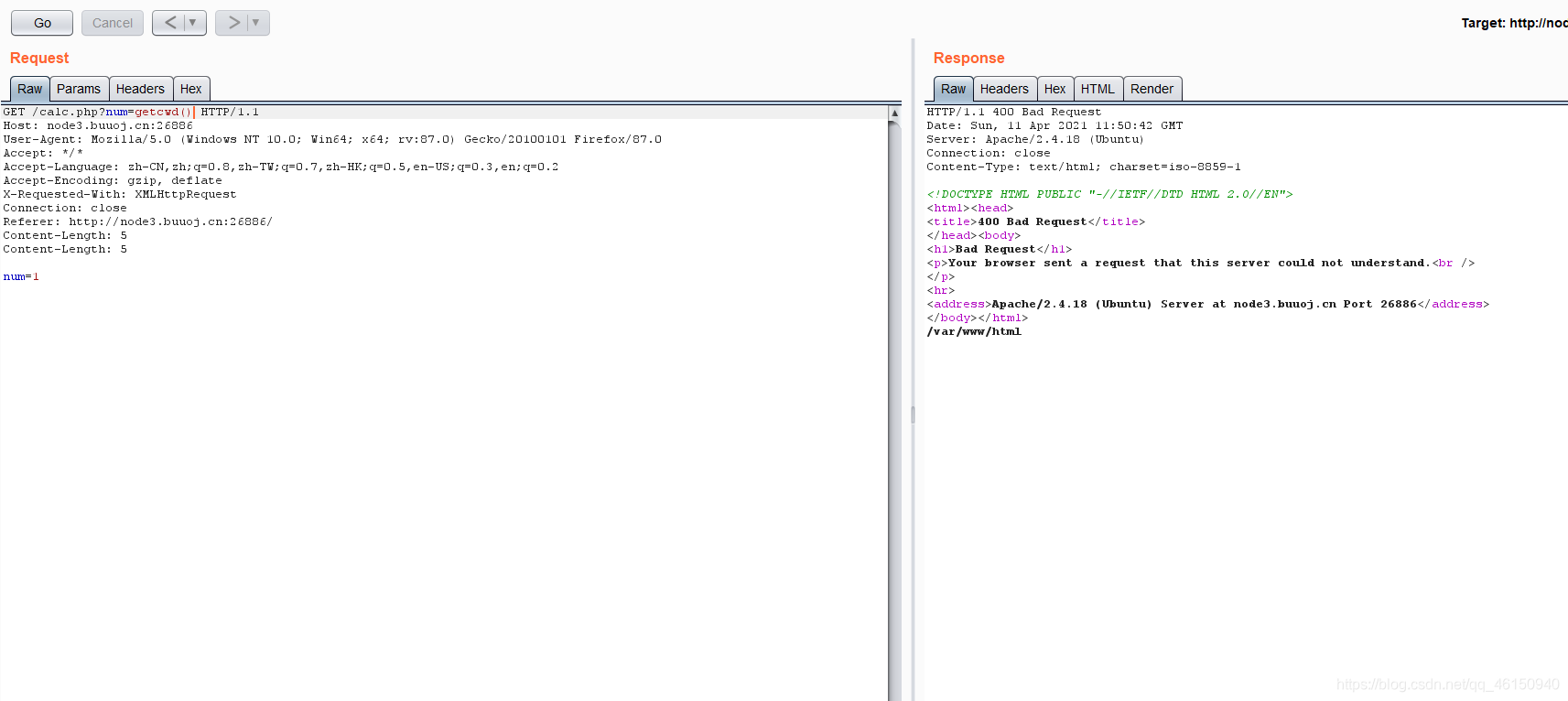Open the forward history dropdown arrow
The image size is (1568, 701).
(x=256, y=23)
